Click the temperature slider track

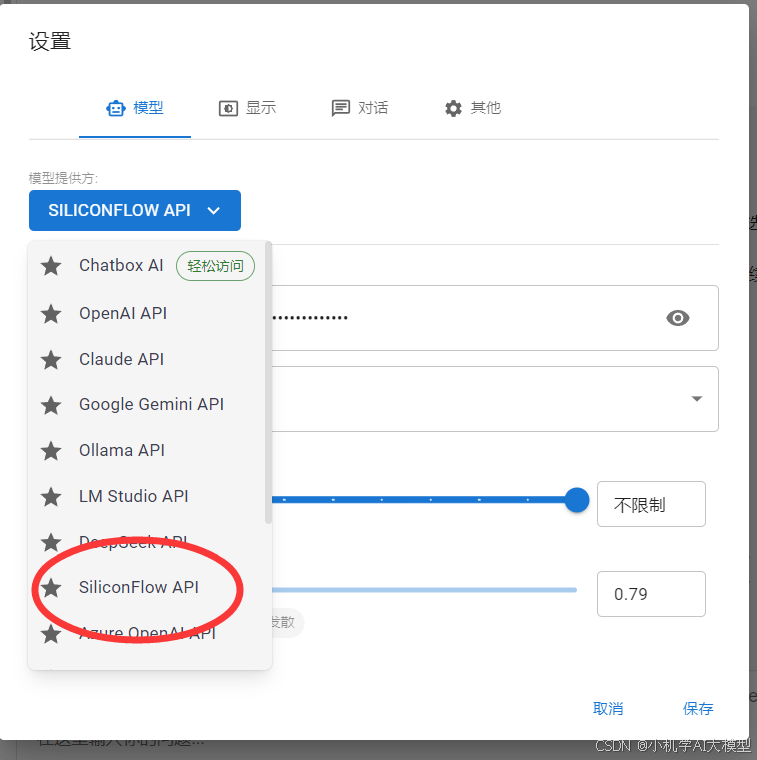point(424,590)
